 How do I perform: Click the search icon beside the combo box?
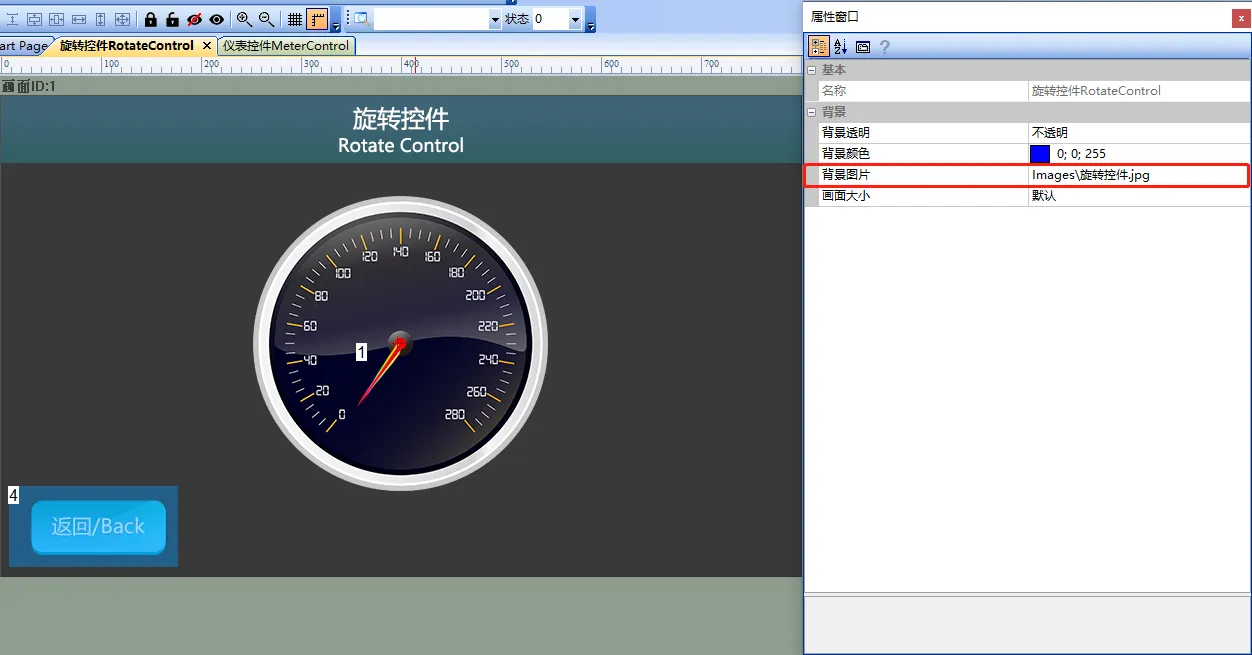[361, 19]
